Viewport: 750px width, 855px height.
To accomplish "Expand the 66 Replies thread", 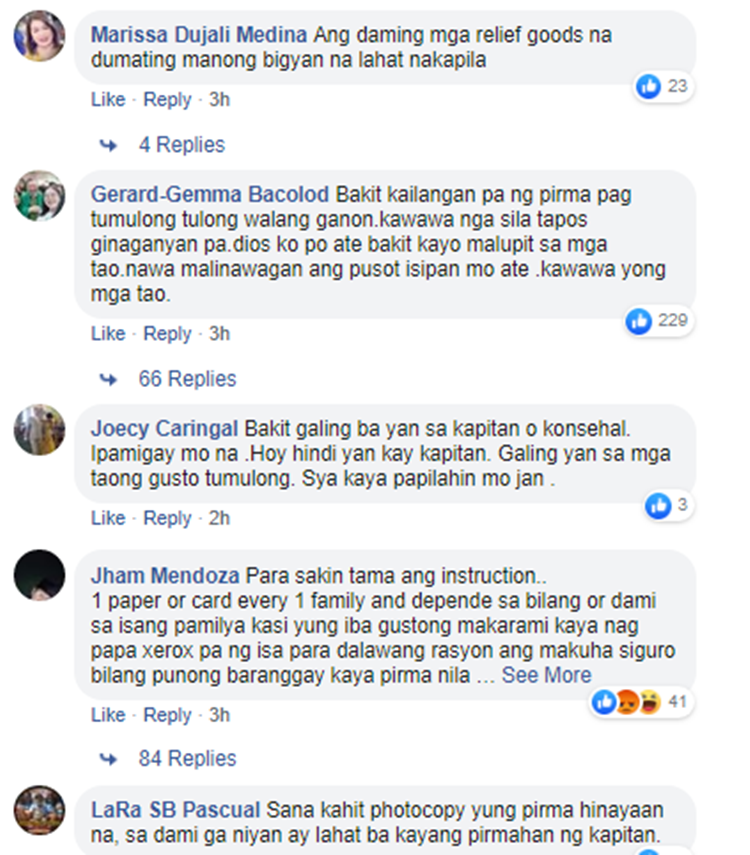I will click(187, 379).
